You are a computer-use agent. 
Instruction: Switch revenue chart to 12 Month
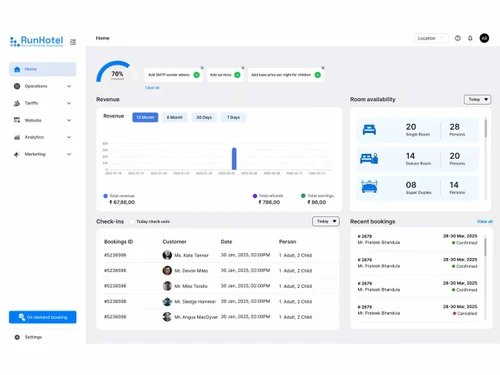145,117
